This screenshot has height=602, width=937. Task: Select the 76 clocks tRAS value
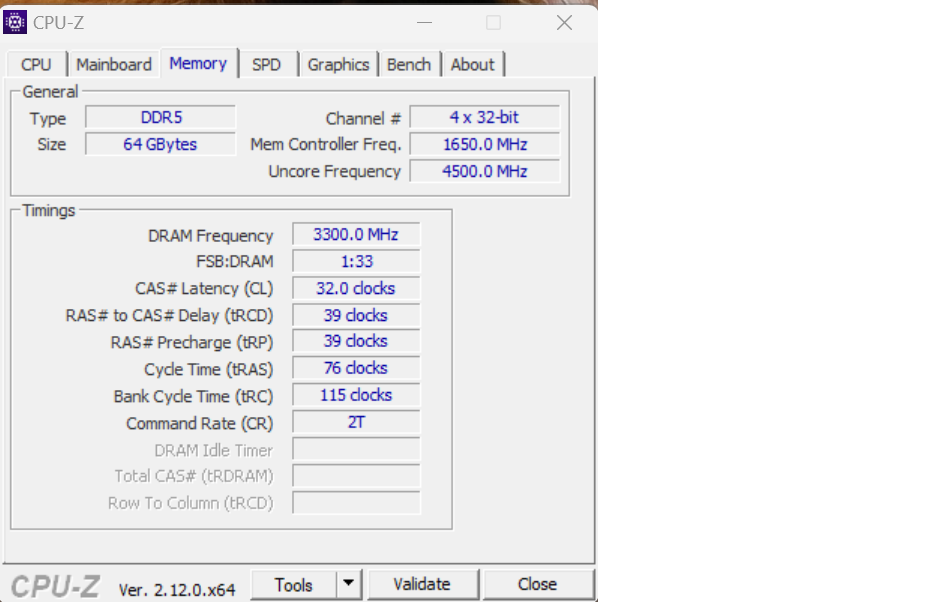click(356, 368)
